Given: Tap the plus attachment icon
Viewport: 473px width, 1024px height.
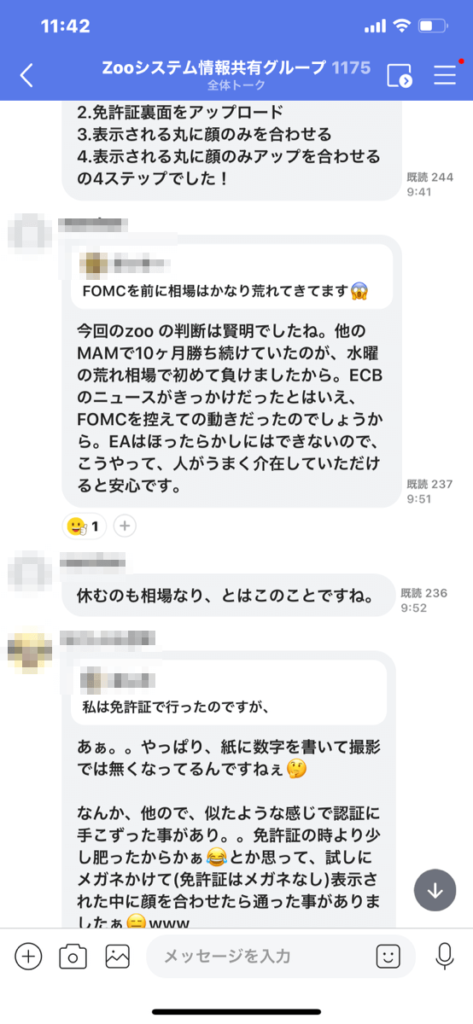Looking at the screenshot, I should coord(28,957).
